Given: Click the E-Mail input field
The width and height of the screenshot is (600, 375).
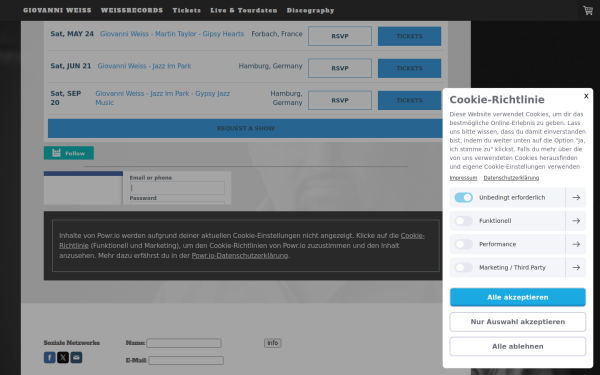Looking at the screenshot, I should (186, 360).
